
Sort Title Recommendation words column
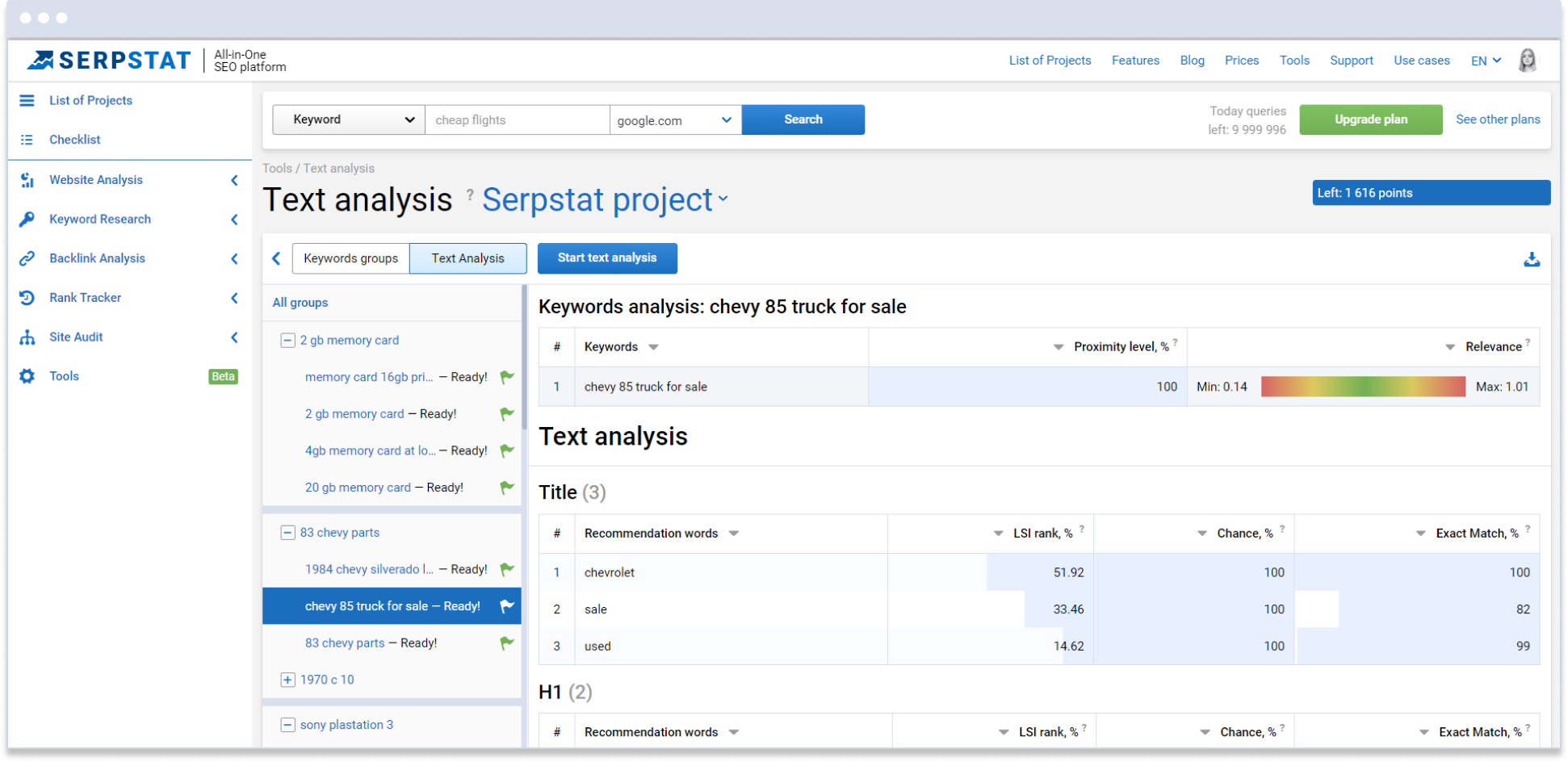(734, 534)
